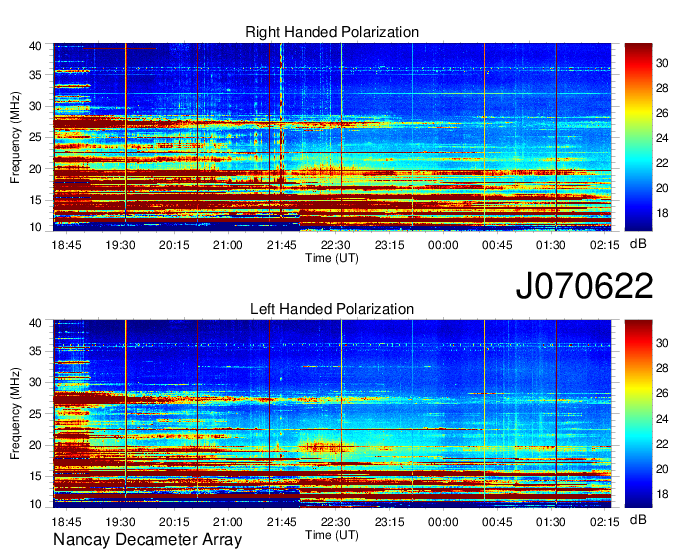The width and height of the screenshot is (680, 552).
Task: Click the "00:00" time tick under the Left Handed plot
Action: [x=443, y=522]
